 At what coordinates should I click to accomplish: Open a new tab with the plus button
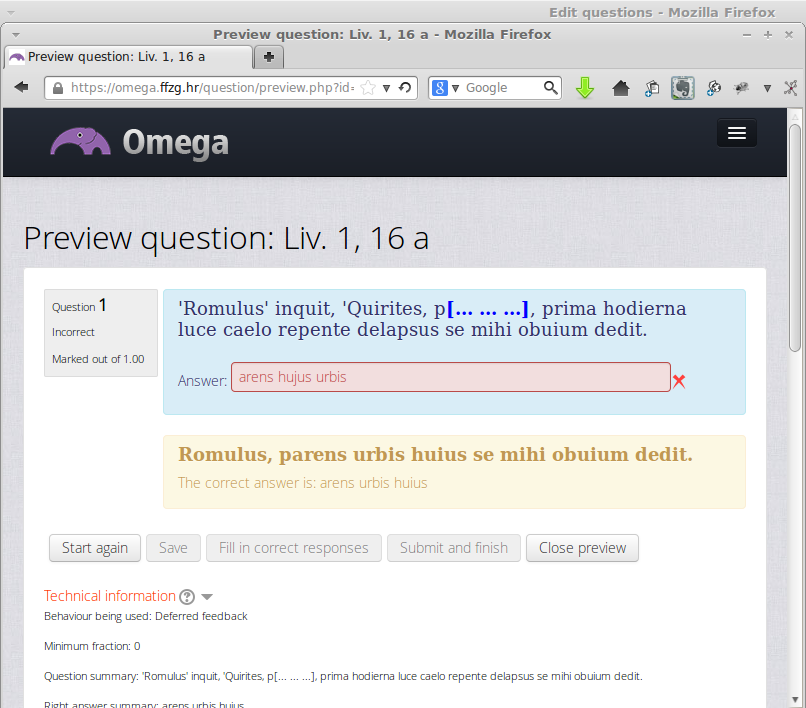tap(269, 57)
